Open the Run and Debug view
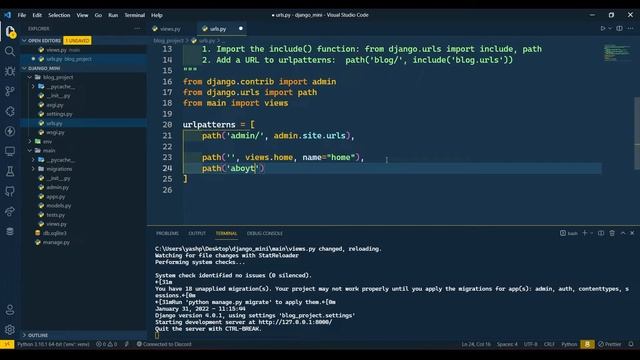Screen dimensions: 640x360 10,71
